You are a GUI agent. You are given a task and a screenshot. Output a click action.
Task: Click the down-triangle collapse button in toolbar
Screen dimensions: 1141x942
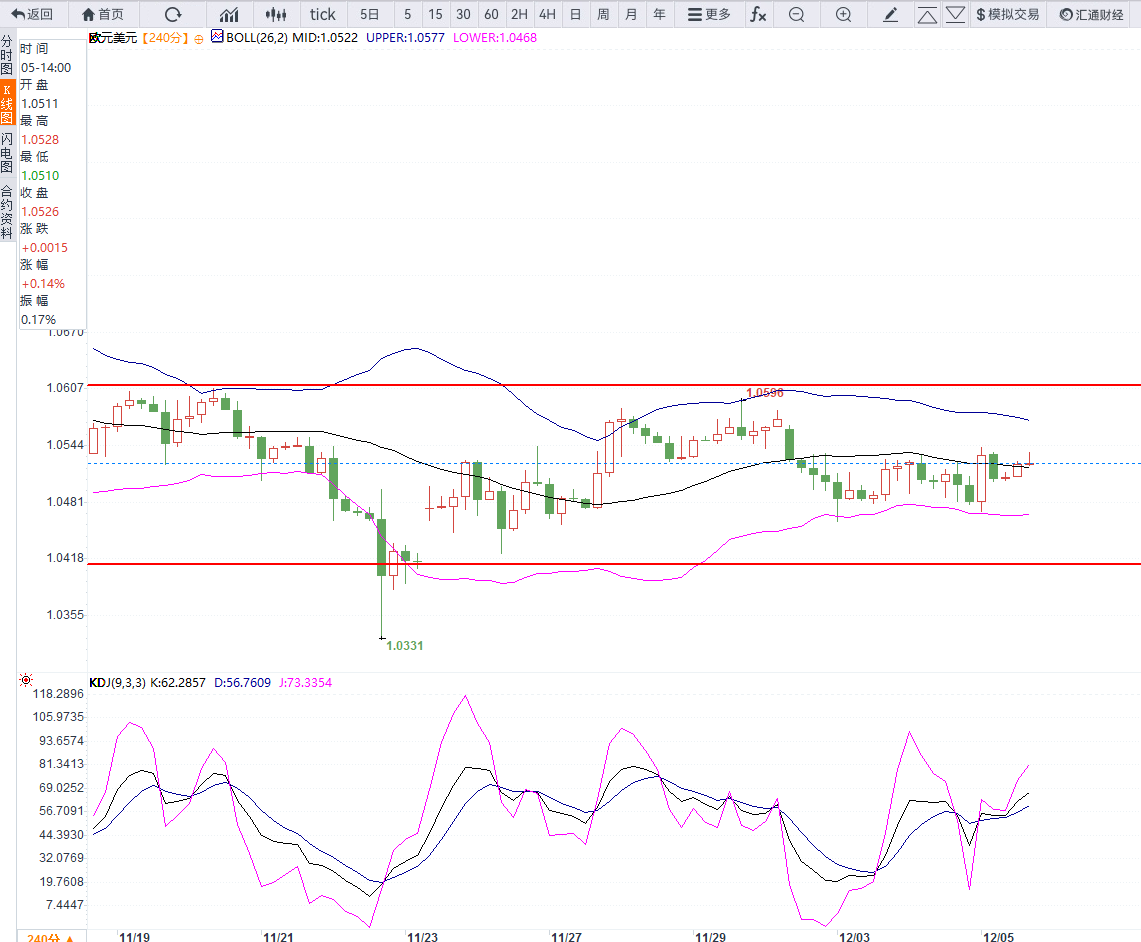pyautogui.click(x=955, y=14)
